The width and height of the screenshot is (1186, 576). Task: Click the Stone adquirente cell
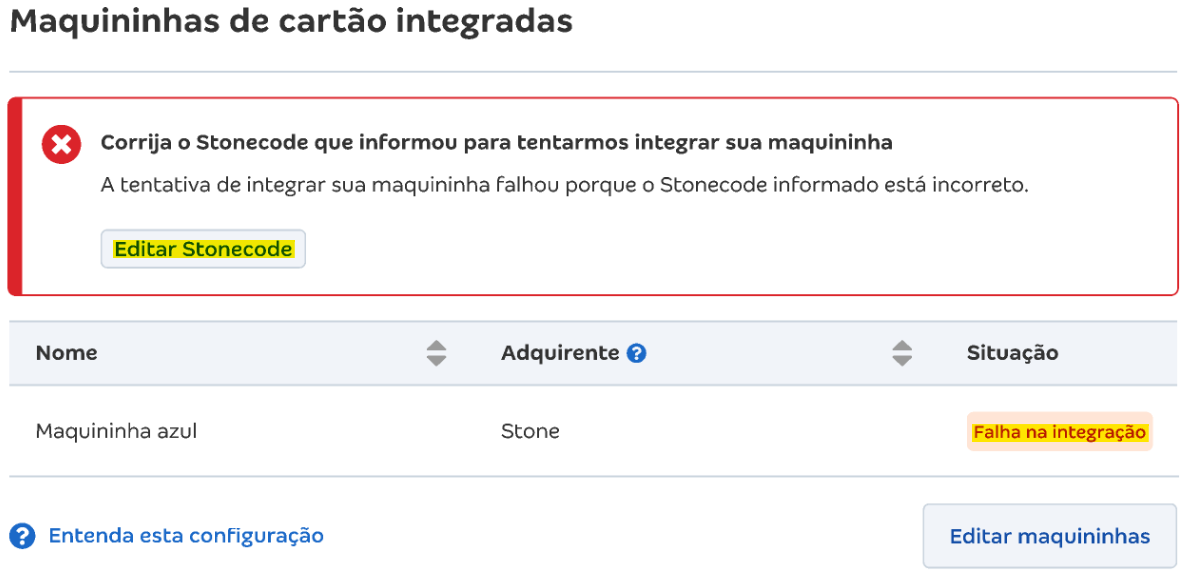pos(529,431)
